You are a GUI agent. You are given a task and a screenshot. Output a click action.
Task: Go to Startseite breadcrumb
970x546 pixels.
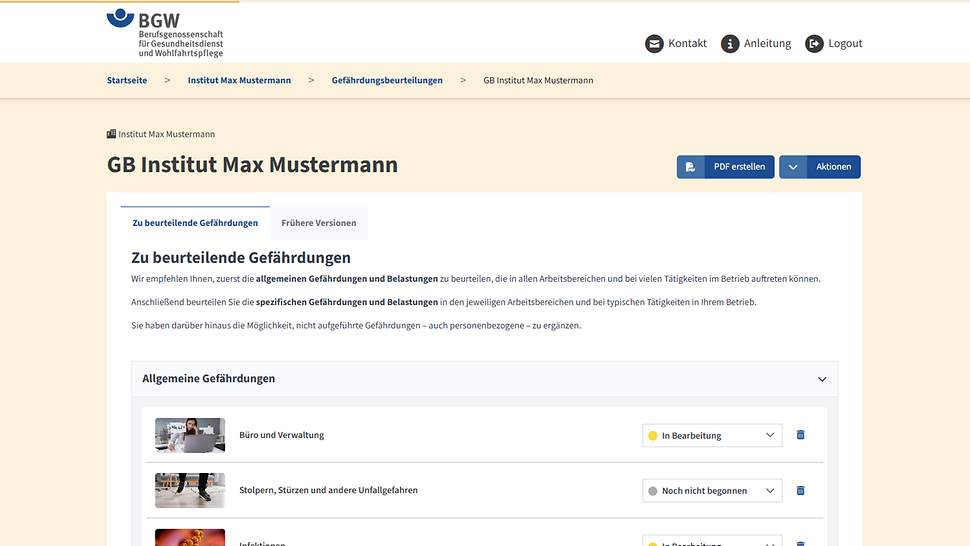point(127,80)
